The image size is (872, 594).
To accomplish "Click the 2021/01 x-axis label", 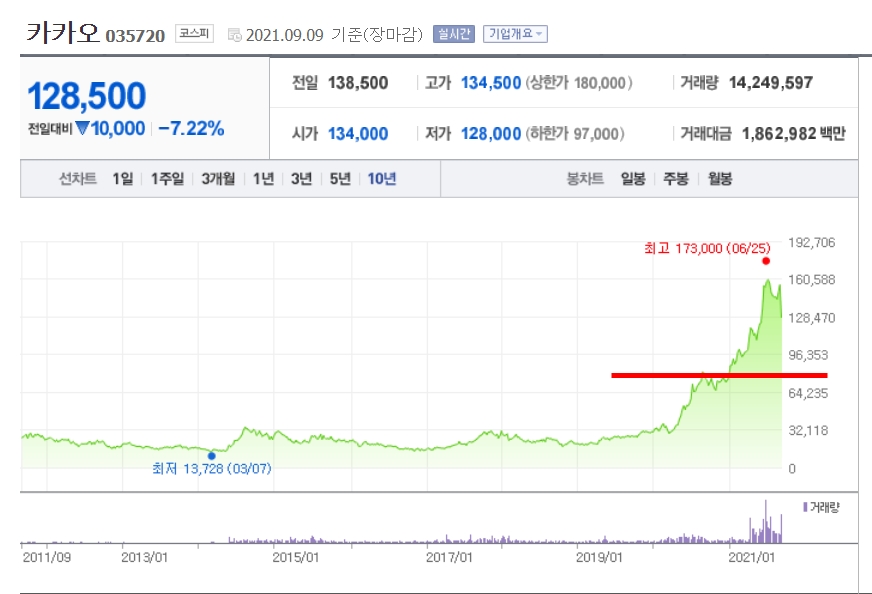I will click(x=751, y=557).
